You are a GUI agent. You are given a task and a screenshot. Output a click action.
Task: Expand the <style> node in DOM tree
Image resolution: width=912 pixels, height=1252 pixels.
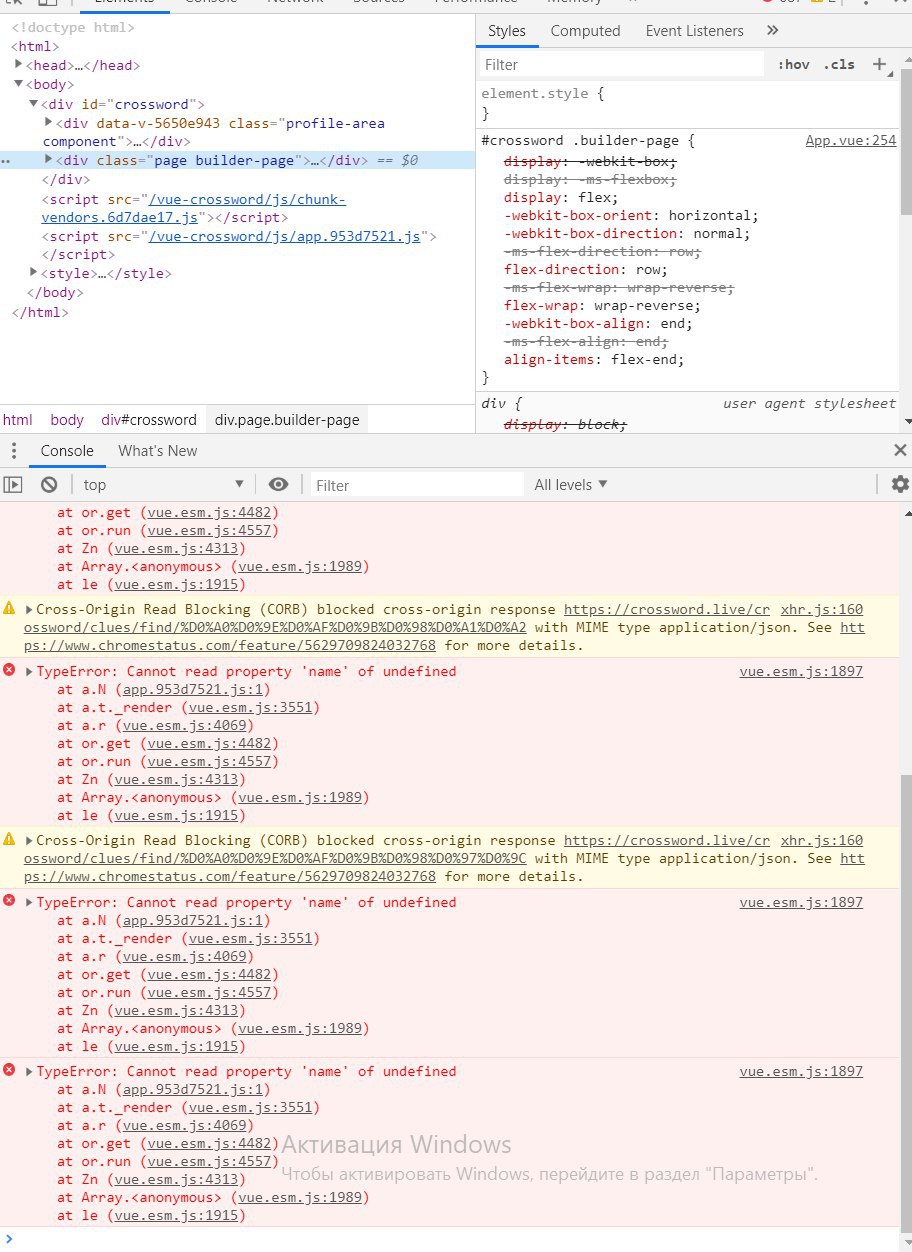pos(34,273)
